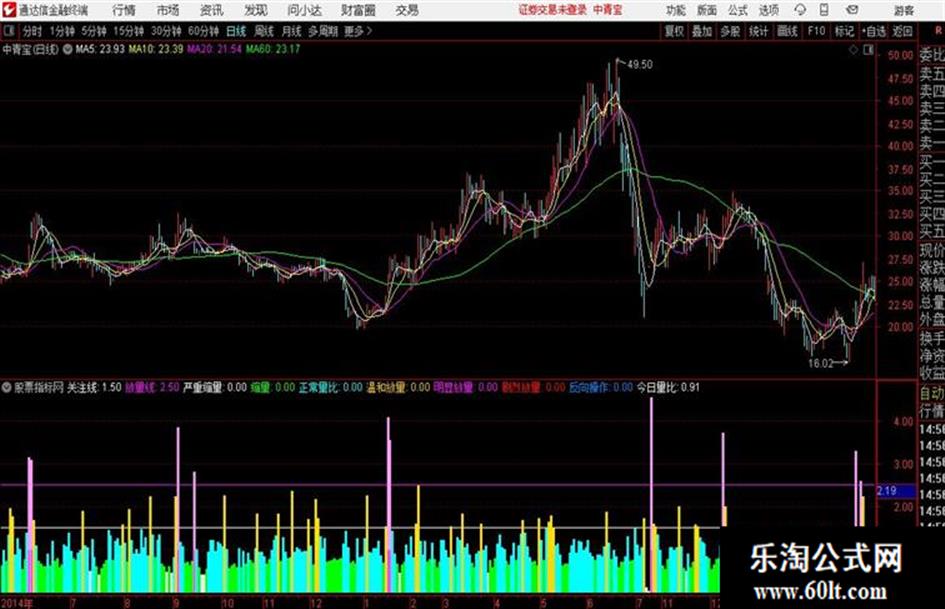Open the 资讯 menu

[212, 10]
